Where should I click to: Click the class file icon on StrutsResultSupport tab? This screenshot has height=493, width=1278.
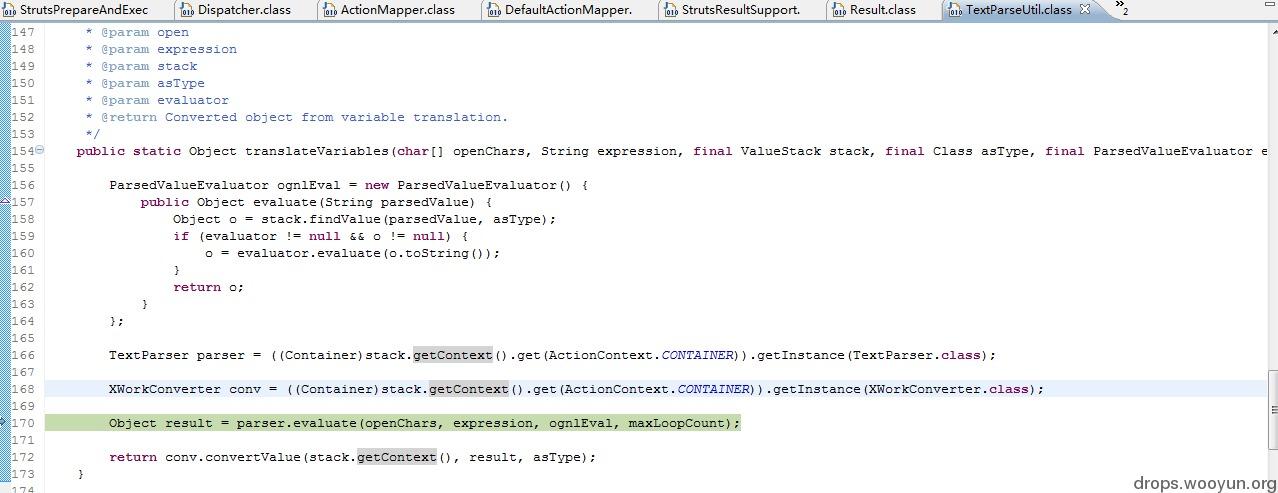point(670,10)
